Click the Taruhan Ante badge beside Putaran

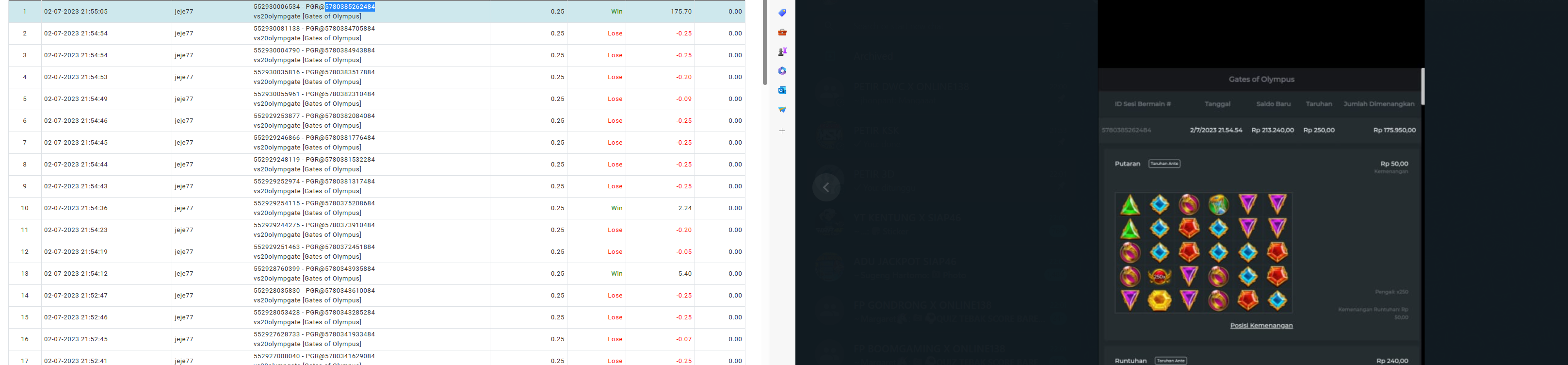[1164, 164]
